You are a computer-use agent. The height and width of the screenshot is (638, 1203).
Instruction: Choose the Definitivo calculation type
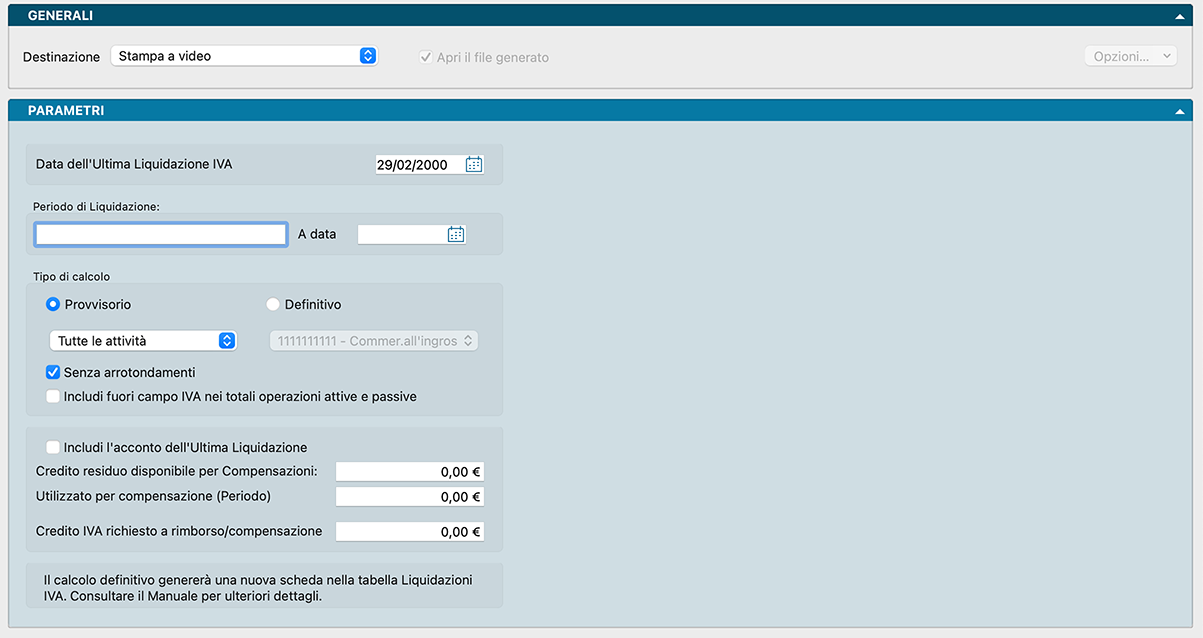tap(273, 305)
